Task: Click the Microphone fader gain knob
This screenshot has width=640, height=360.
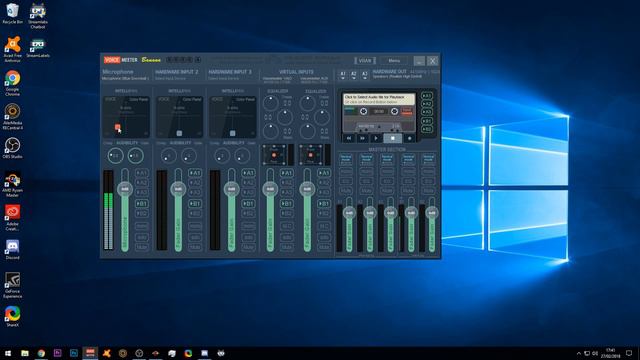Action: point(125,189)
